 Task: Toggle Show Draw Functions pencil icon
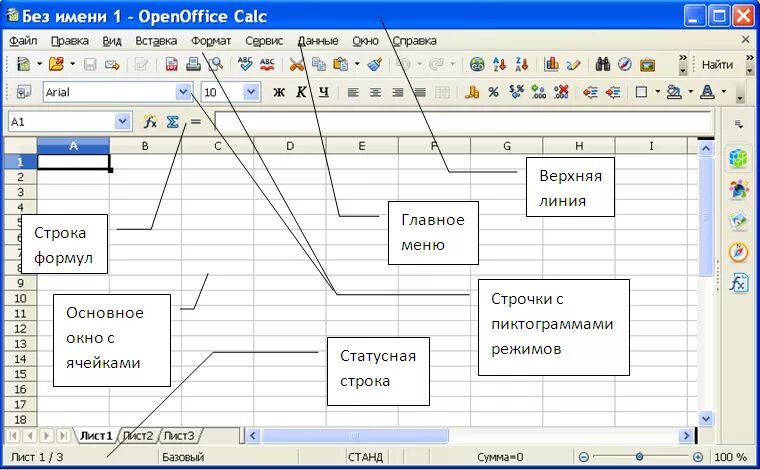pyautogui.click(x=573, y=64)
